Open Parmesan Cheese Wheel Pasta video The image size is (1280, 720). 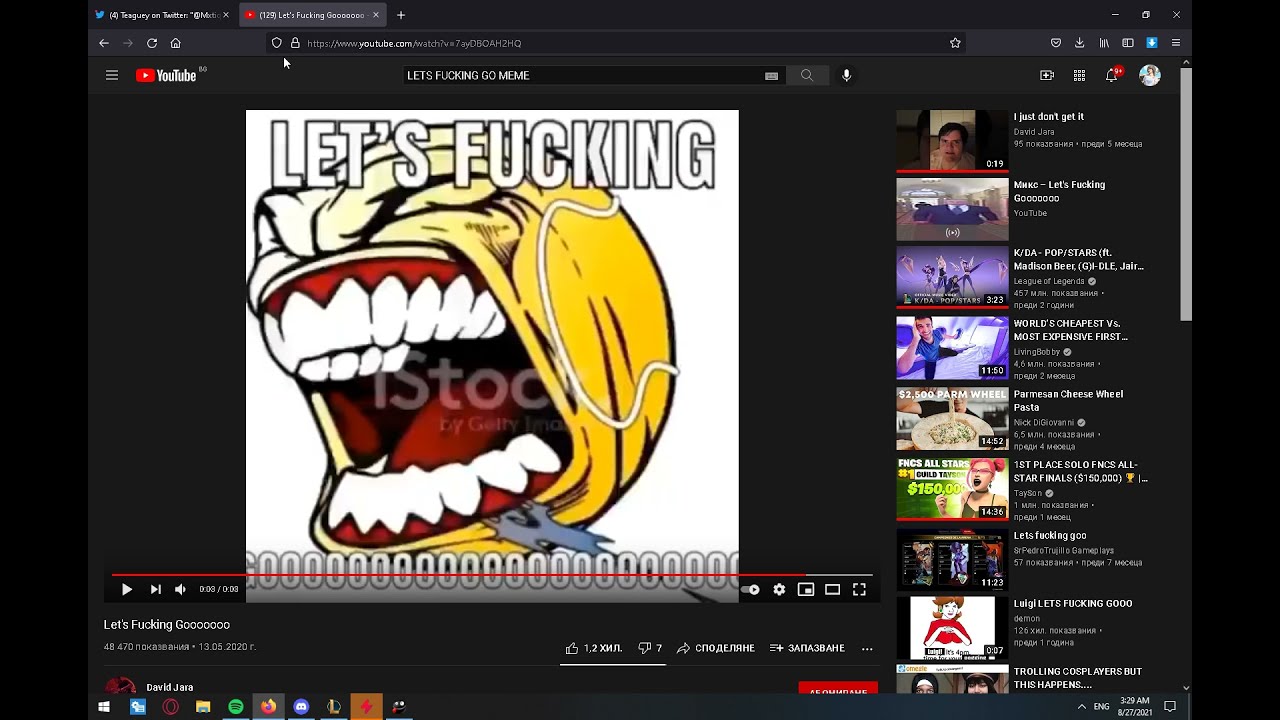(x=952, y=418)
